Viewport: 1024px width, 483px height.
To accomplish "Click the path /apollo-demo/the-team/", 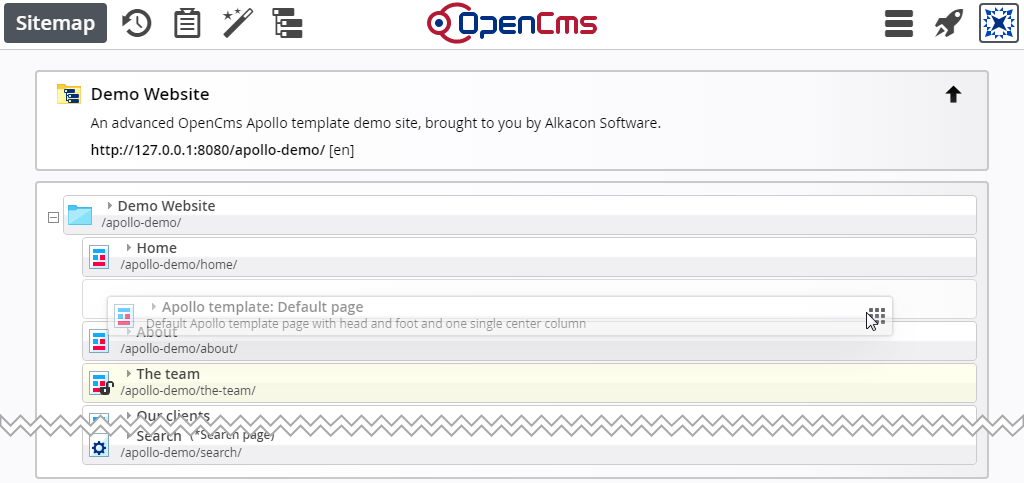I will [188, 390].
